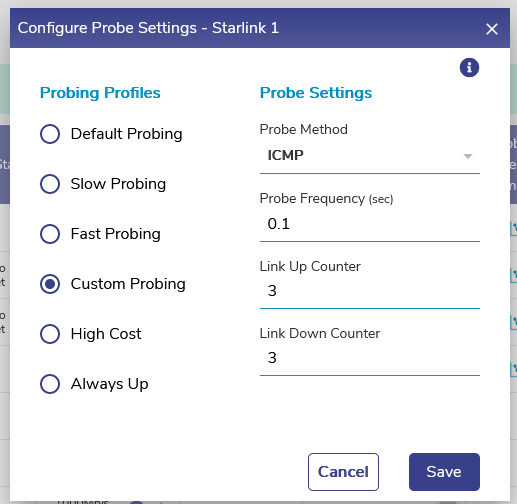This screenshot has height=504, width=517.
Task: Click the Cancel button
Action: point(343,472)
